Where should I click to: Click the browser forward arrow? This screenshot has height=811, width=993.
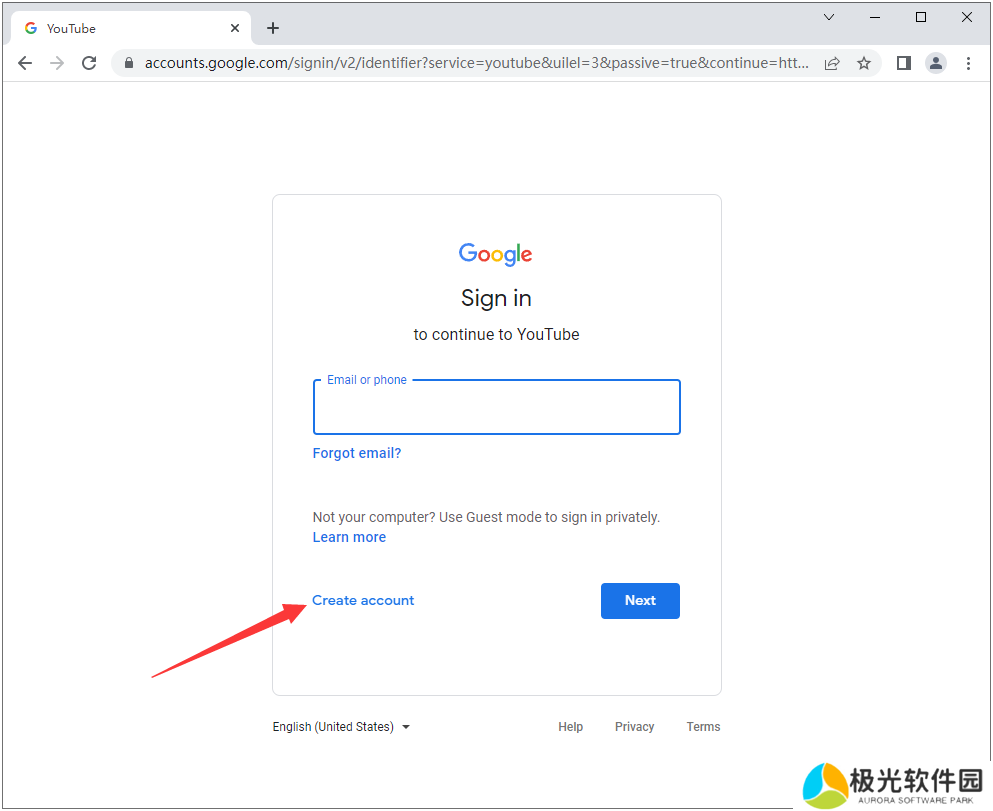[x=57, y=63]
